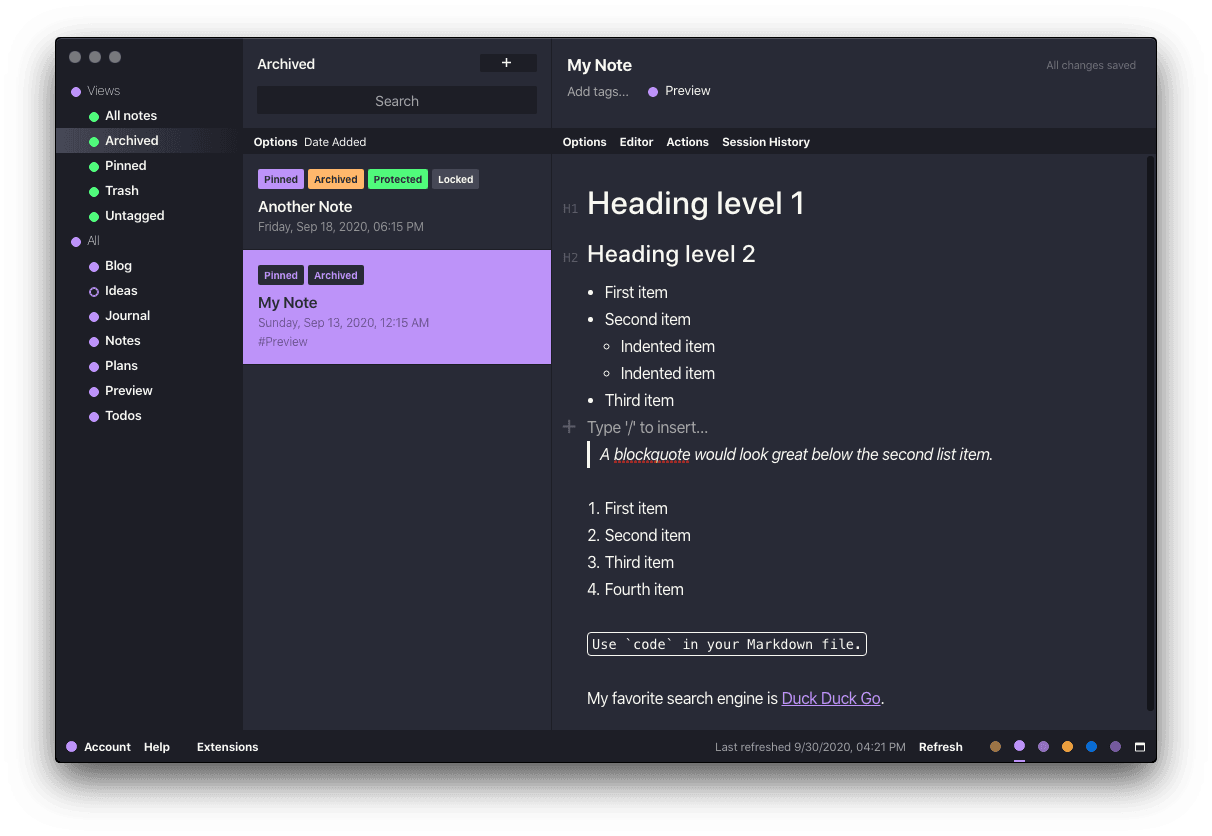Select the brown theme dot in the status bar

click(x=995, y=747)
